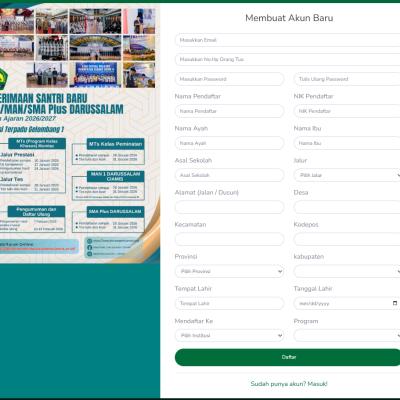
Task: Click the Jalur Tes text on poster
Action: [12, 179]
